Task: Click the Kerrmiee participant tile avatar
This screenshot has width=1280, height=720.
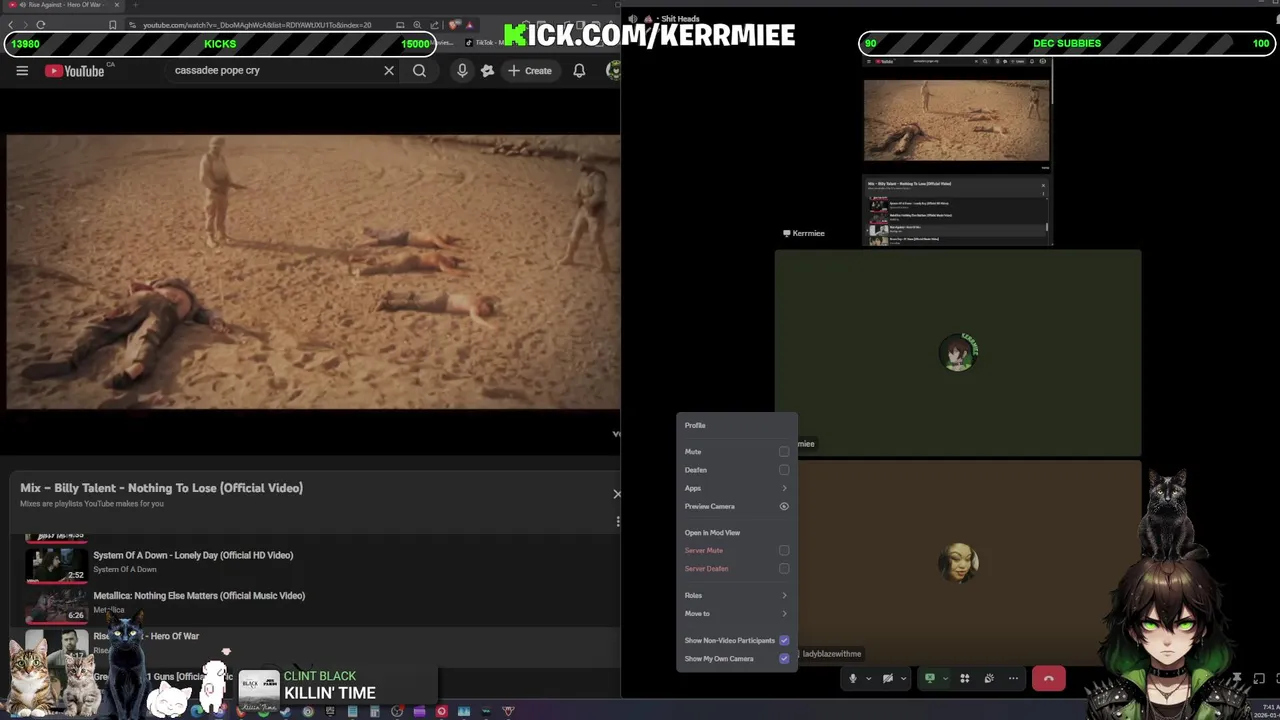Action: click(x=958, y=352)
